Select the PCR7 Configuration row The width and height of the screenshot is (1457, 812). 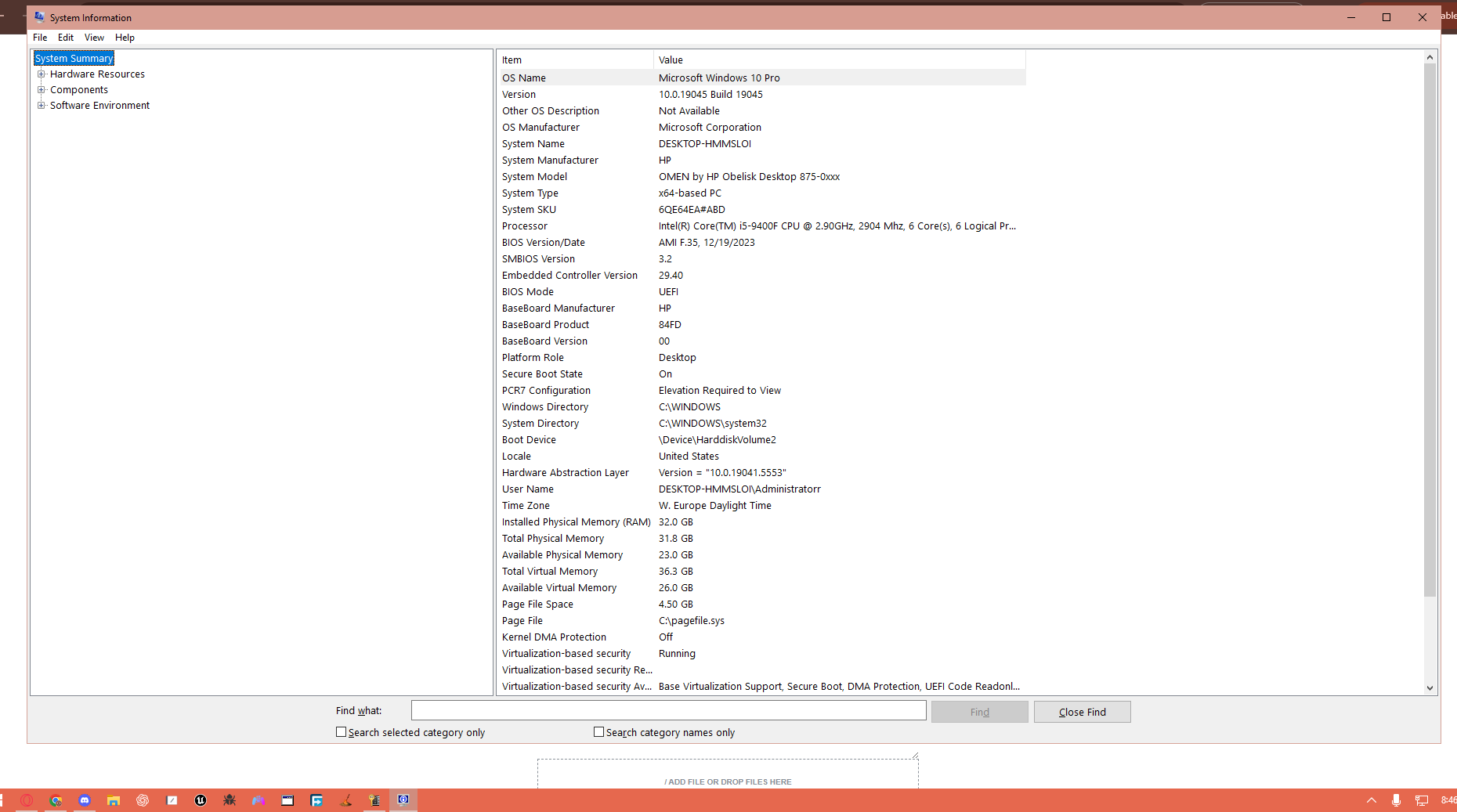(x=762, y=391)
